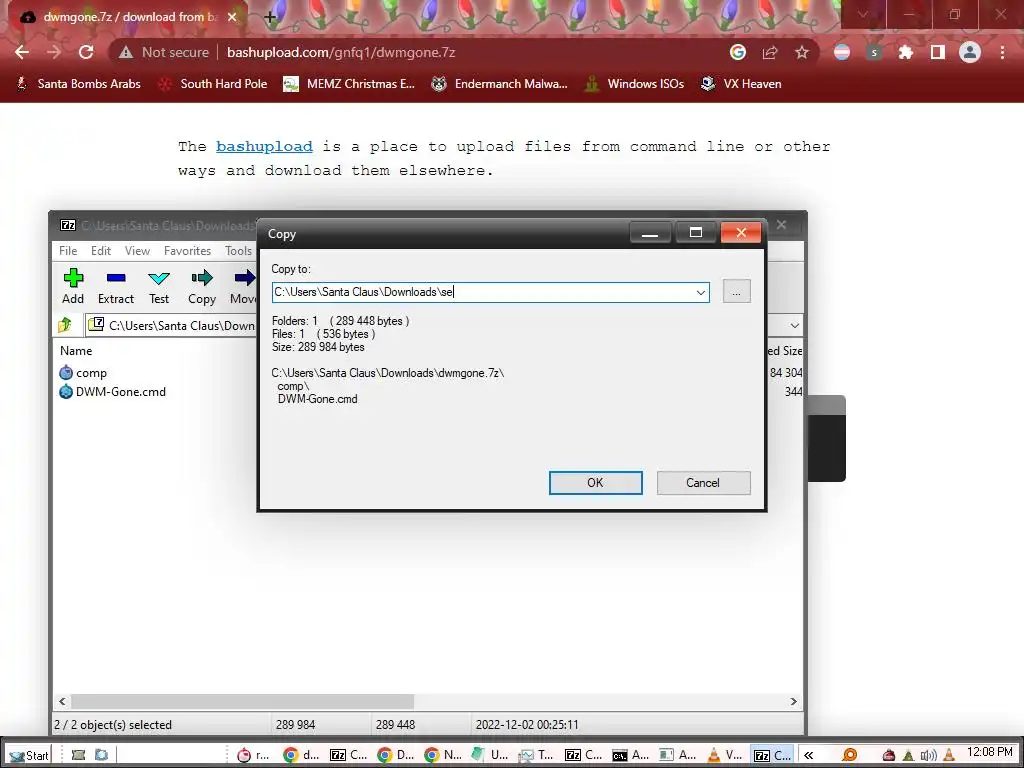This screenshot has height=768, width=1024.
Task: Click the Not secure warning icon
Action: tap(125, 52)
